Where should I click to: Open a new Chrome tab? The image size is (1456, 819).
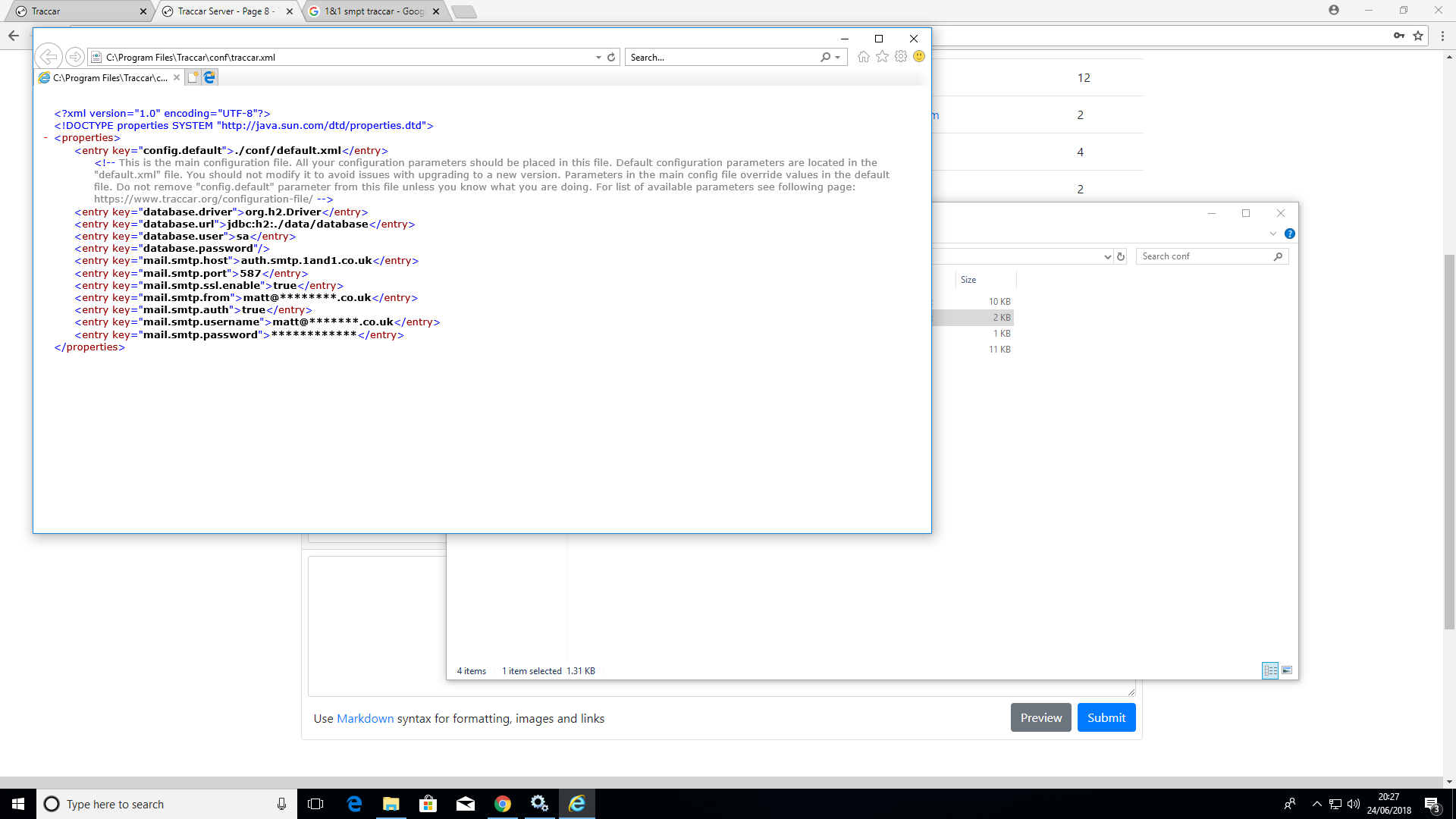click(464, 11)
